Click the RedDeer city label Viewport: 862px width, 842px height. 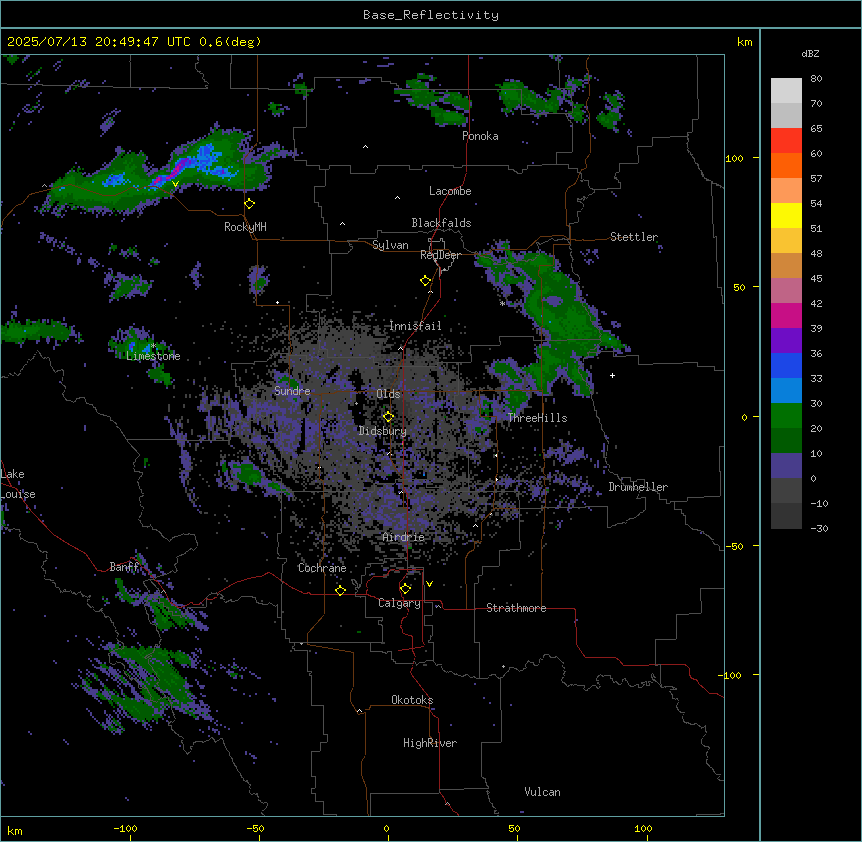click(x=440, y=255)
